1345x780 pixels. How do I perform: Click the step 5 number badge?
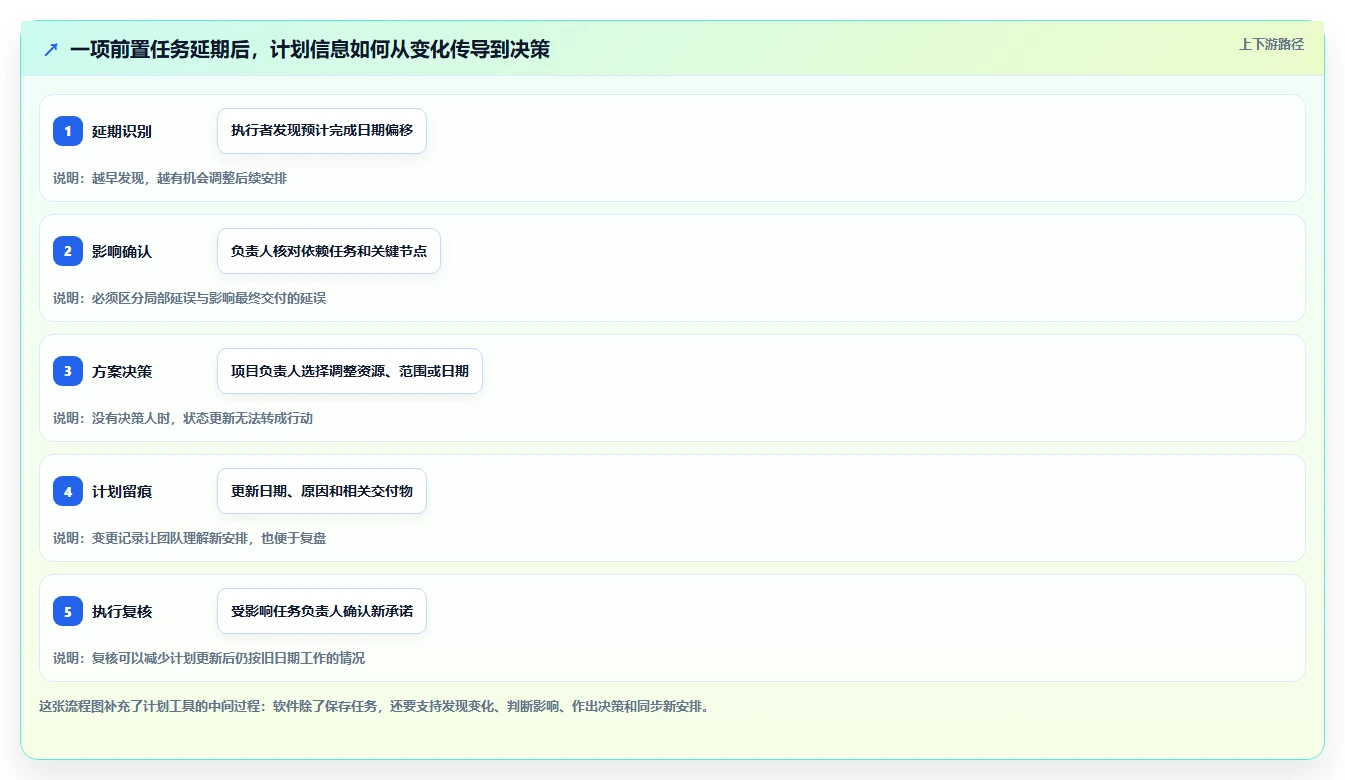(68, 611)
